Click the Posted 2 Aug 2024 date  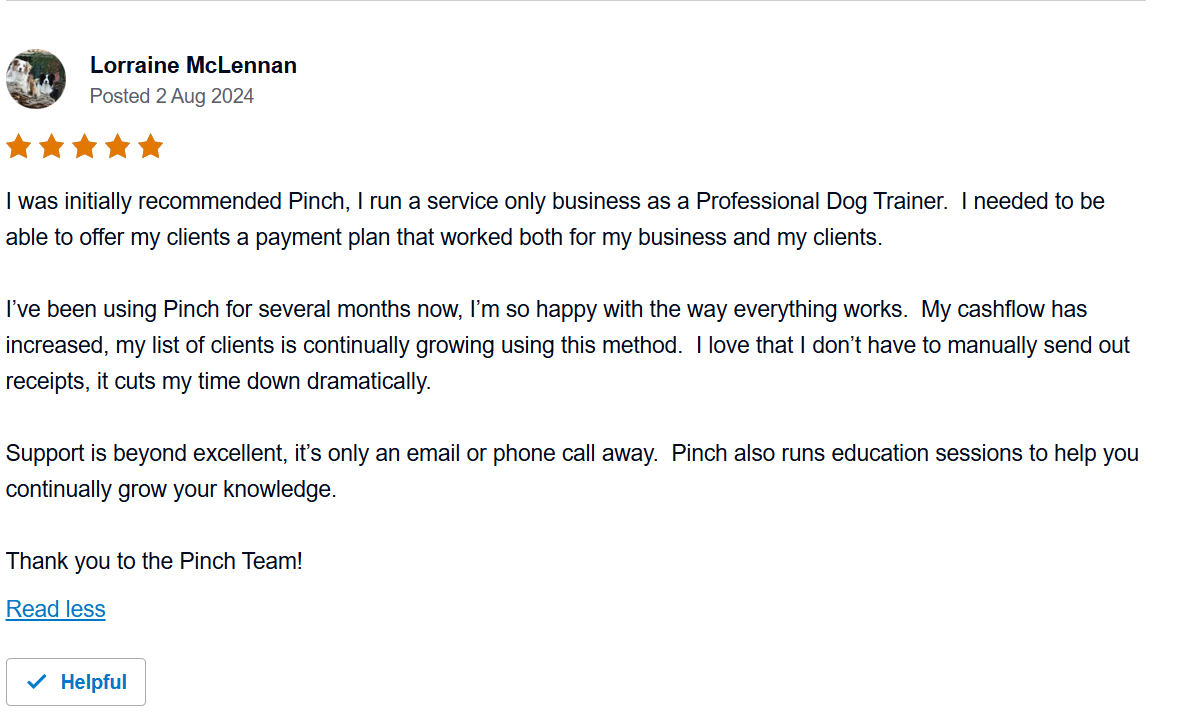tap(171, 97)
